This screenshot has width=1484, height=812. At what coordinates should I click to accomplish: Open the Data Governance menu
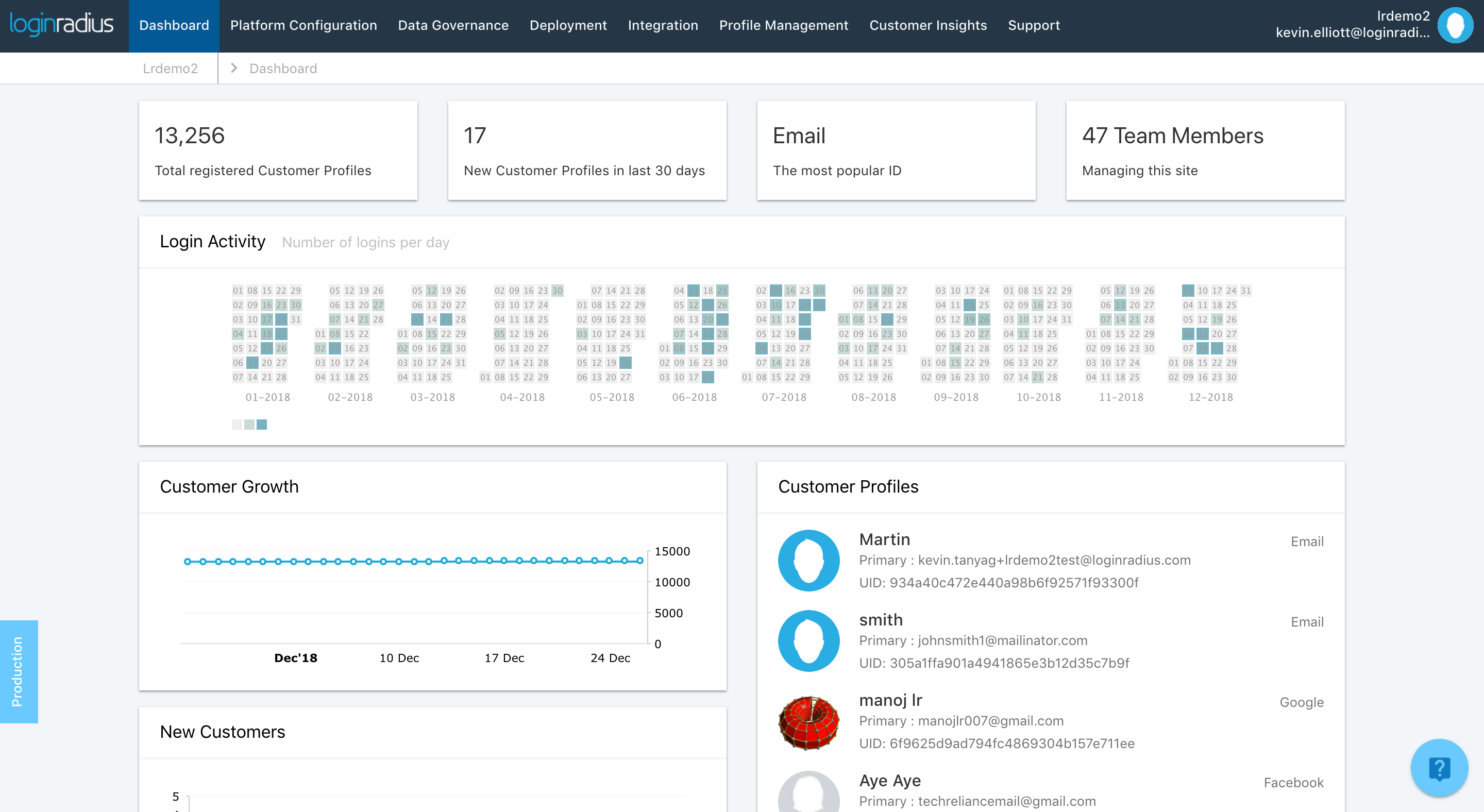coord(453,25)
